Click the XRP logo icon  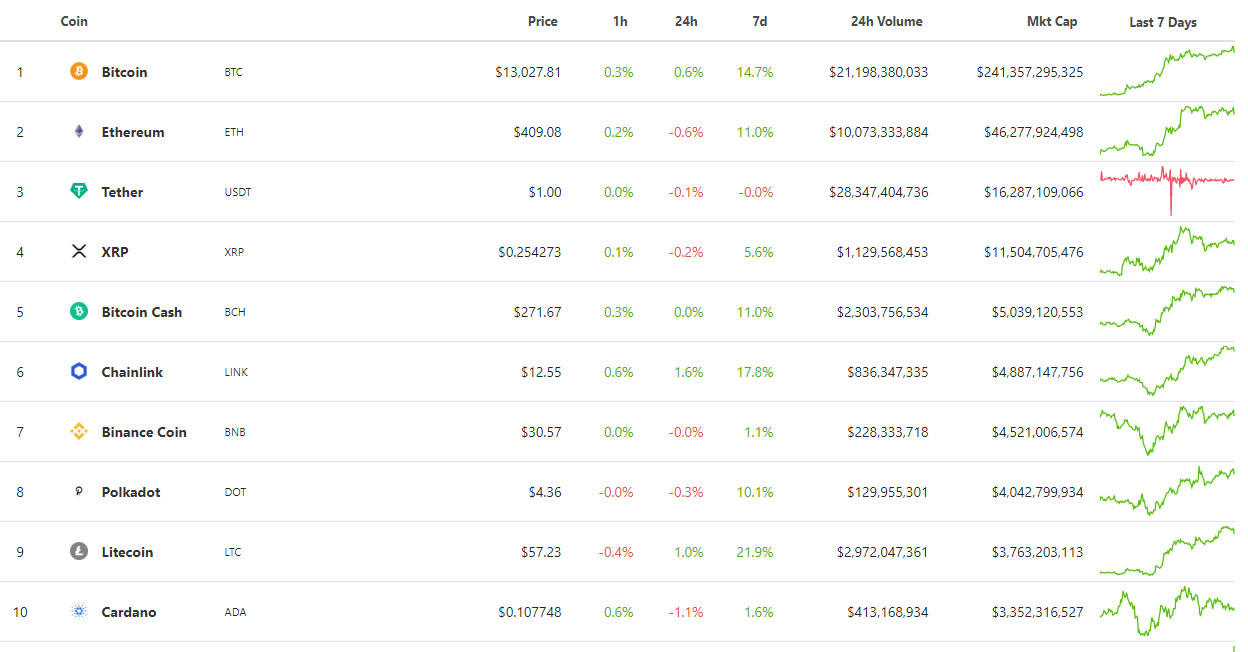tap(79, 252)
